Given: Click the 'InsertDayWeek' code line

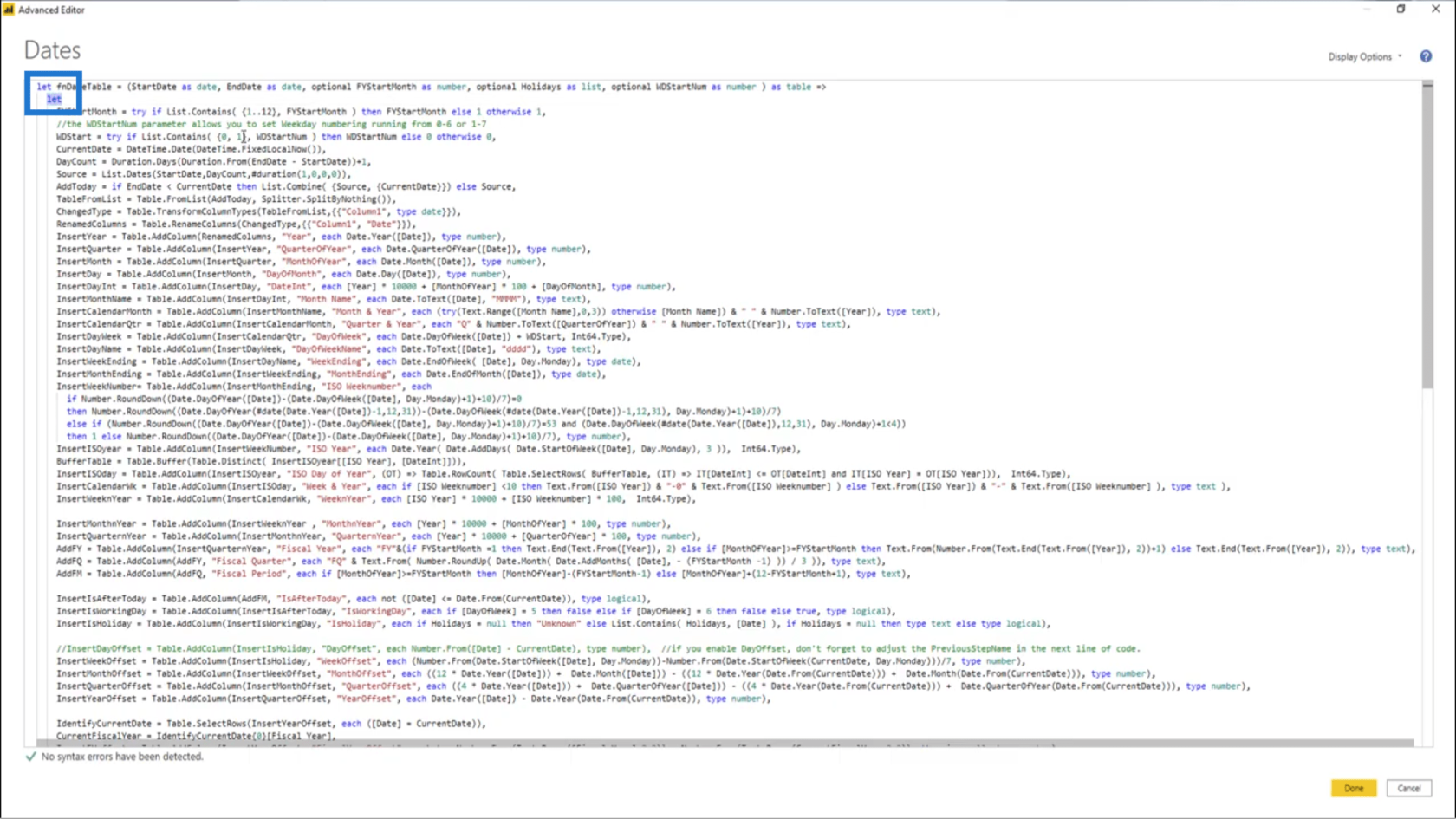Looking at the screenshot, I should (x=343, y=336).
